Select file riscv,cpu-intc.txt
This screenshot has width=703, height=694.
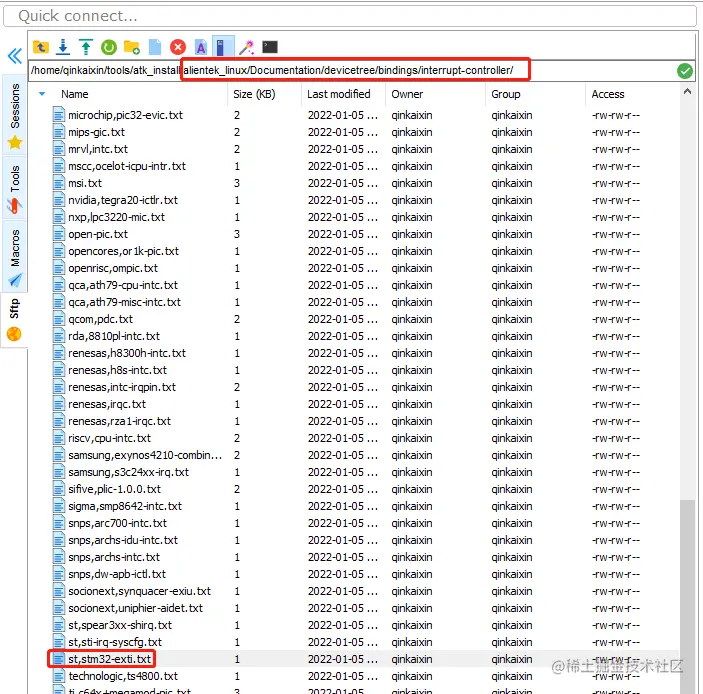[x=109, y=438]
